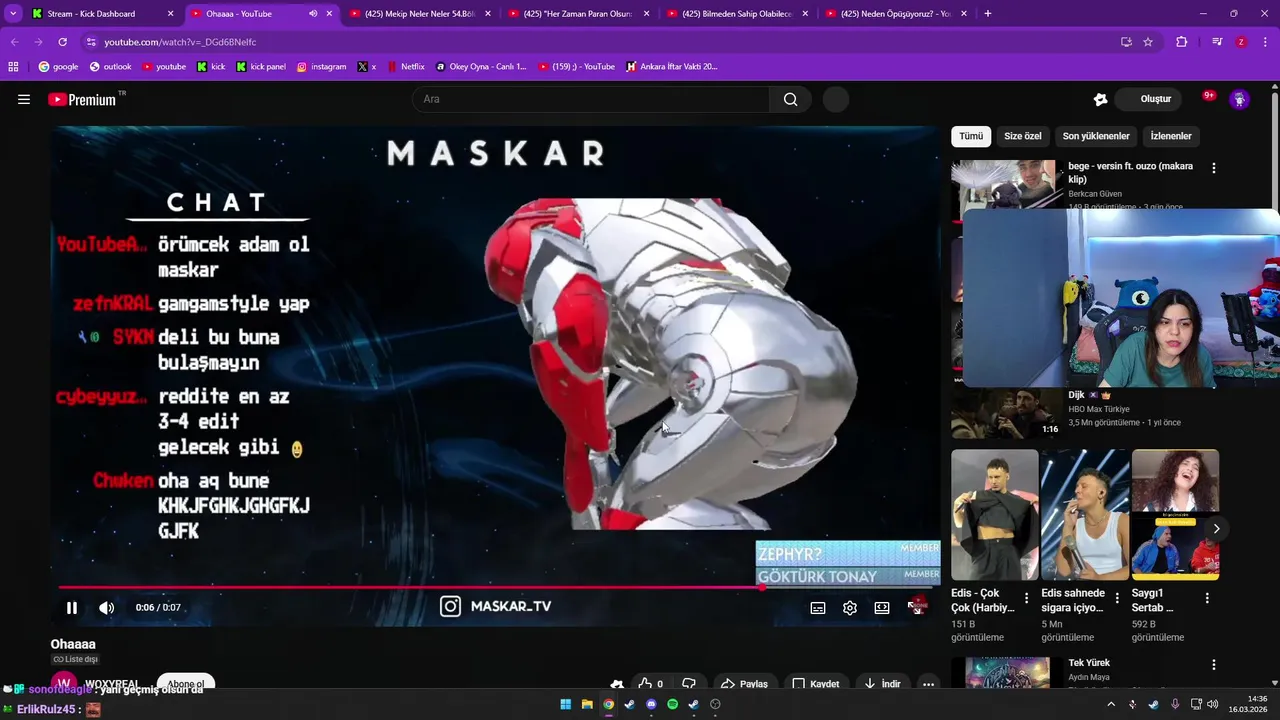Show next Shorts with the right arrow
Image resolution: width=1280 pixels, height=720 pixels.
1216,528
